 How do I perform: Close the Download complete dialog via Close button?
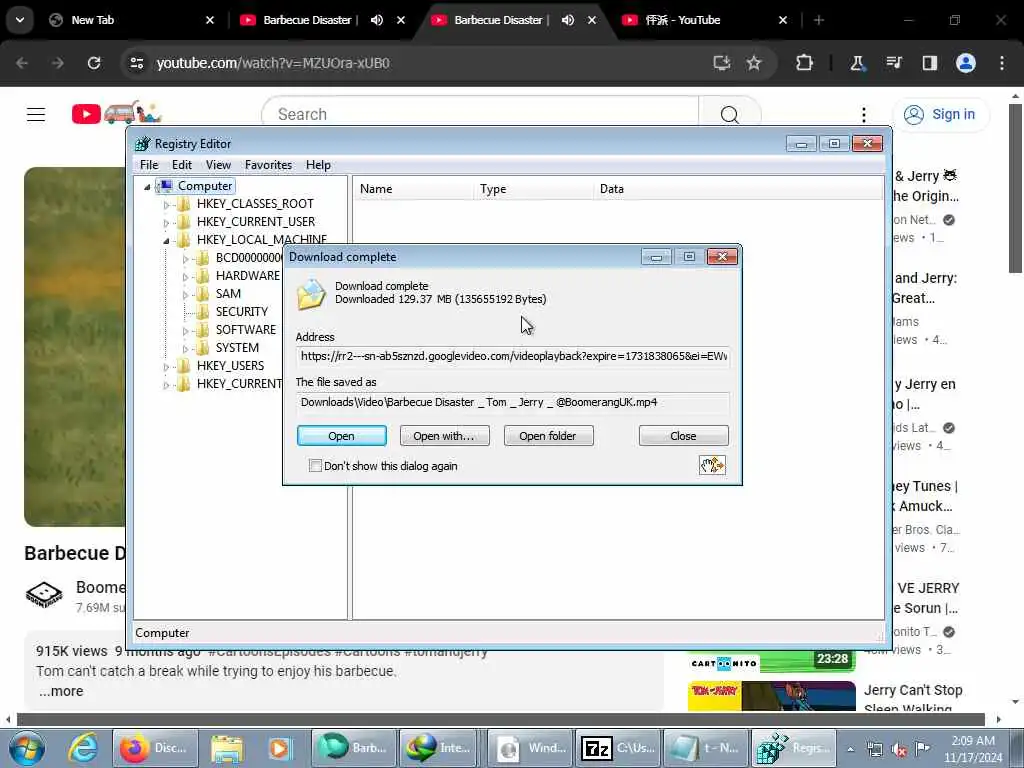683,436
